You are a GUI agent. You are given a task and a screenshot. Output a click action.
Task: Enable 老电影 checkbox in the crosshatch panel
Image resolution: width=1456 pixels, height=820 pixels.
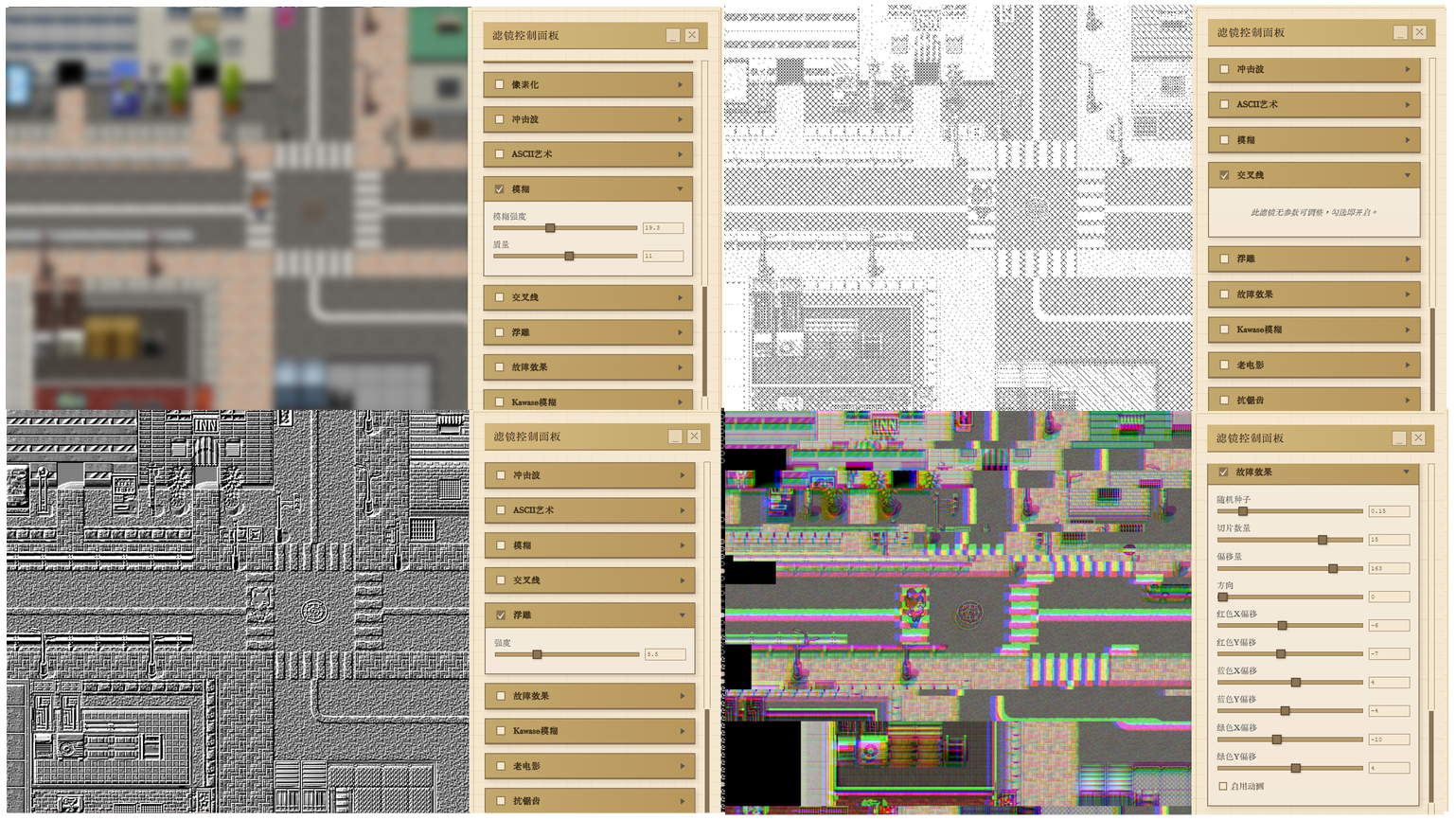click(1225, 365)
